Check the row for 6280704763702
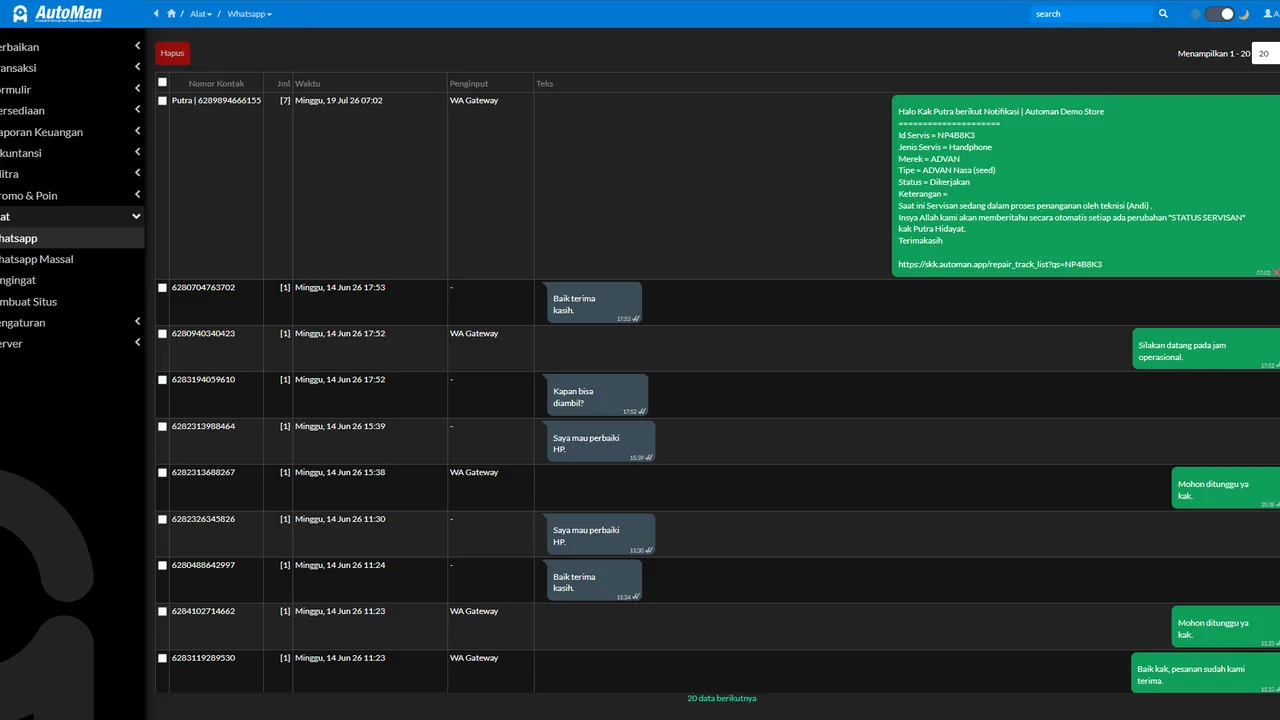Image resolution: width=1280 pixels, height=720 pixels. tap(163, 288)
